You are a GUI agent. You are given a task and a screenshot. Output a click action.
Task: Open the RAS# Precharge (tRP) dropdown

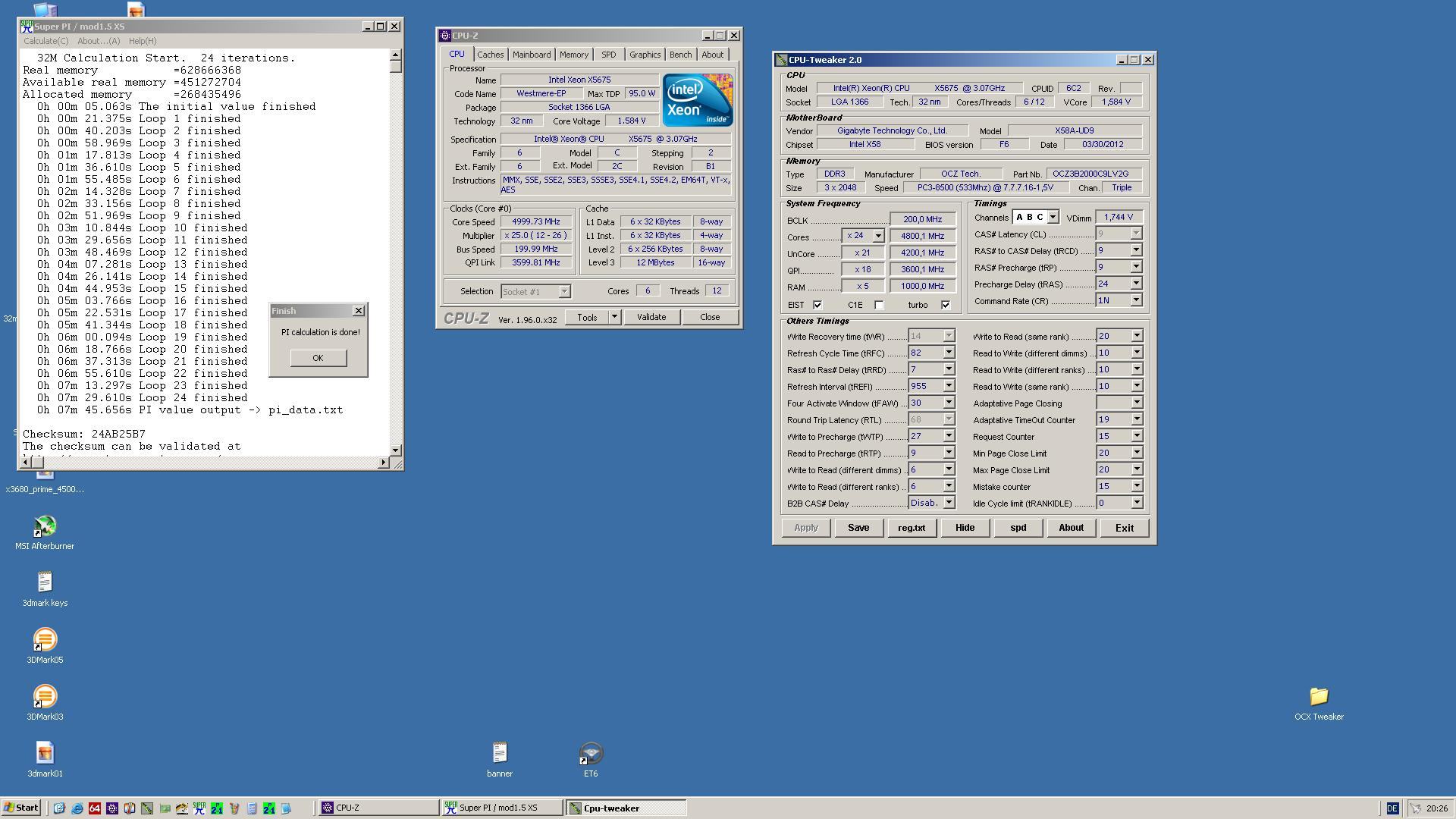coord(1136,267)
